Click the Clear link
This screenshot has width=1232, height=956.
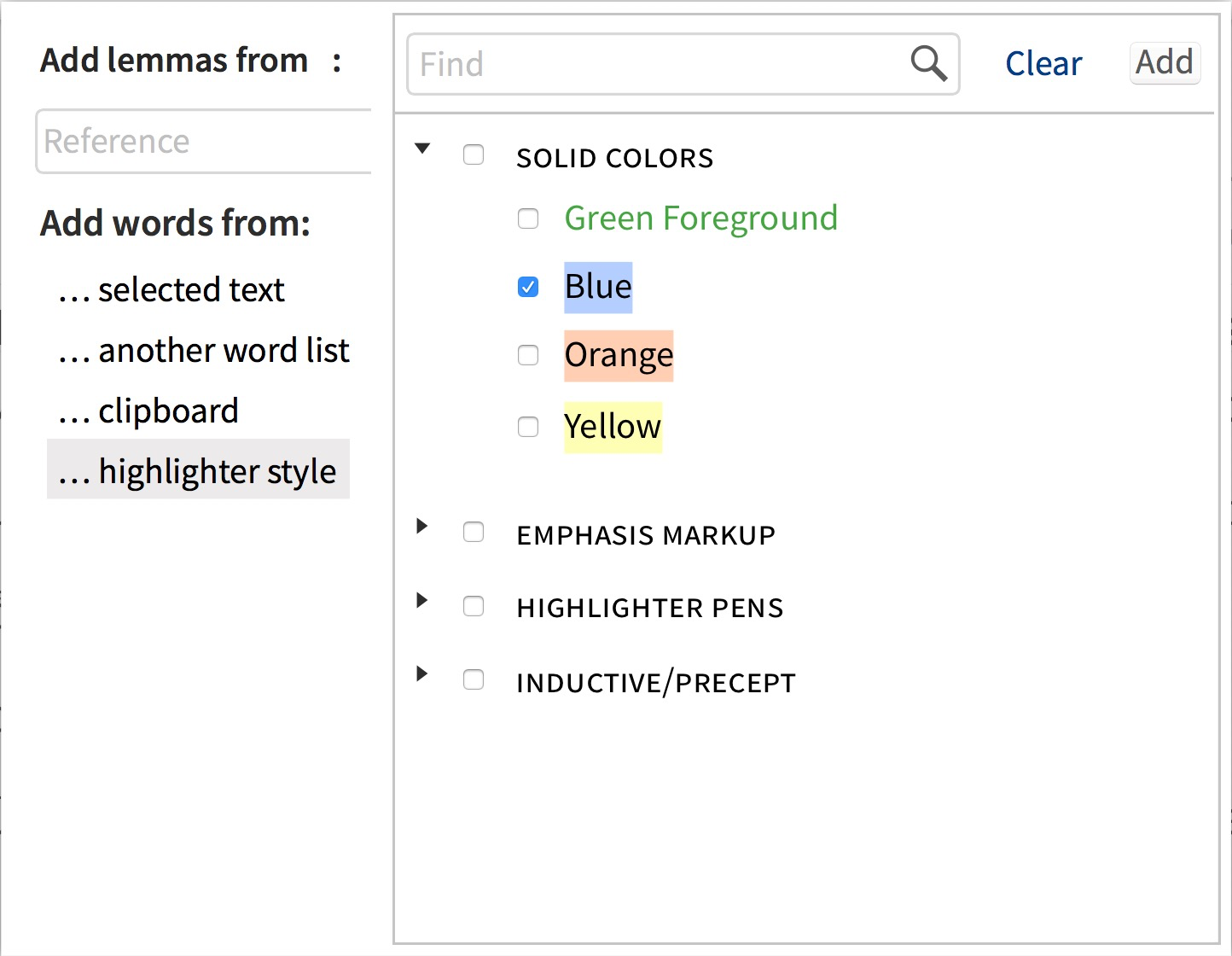(x=1043, y=64)
